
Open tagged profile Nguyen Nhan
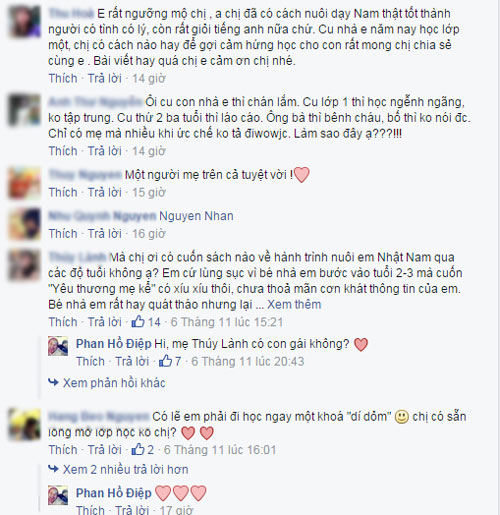pos(196,216)
